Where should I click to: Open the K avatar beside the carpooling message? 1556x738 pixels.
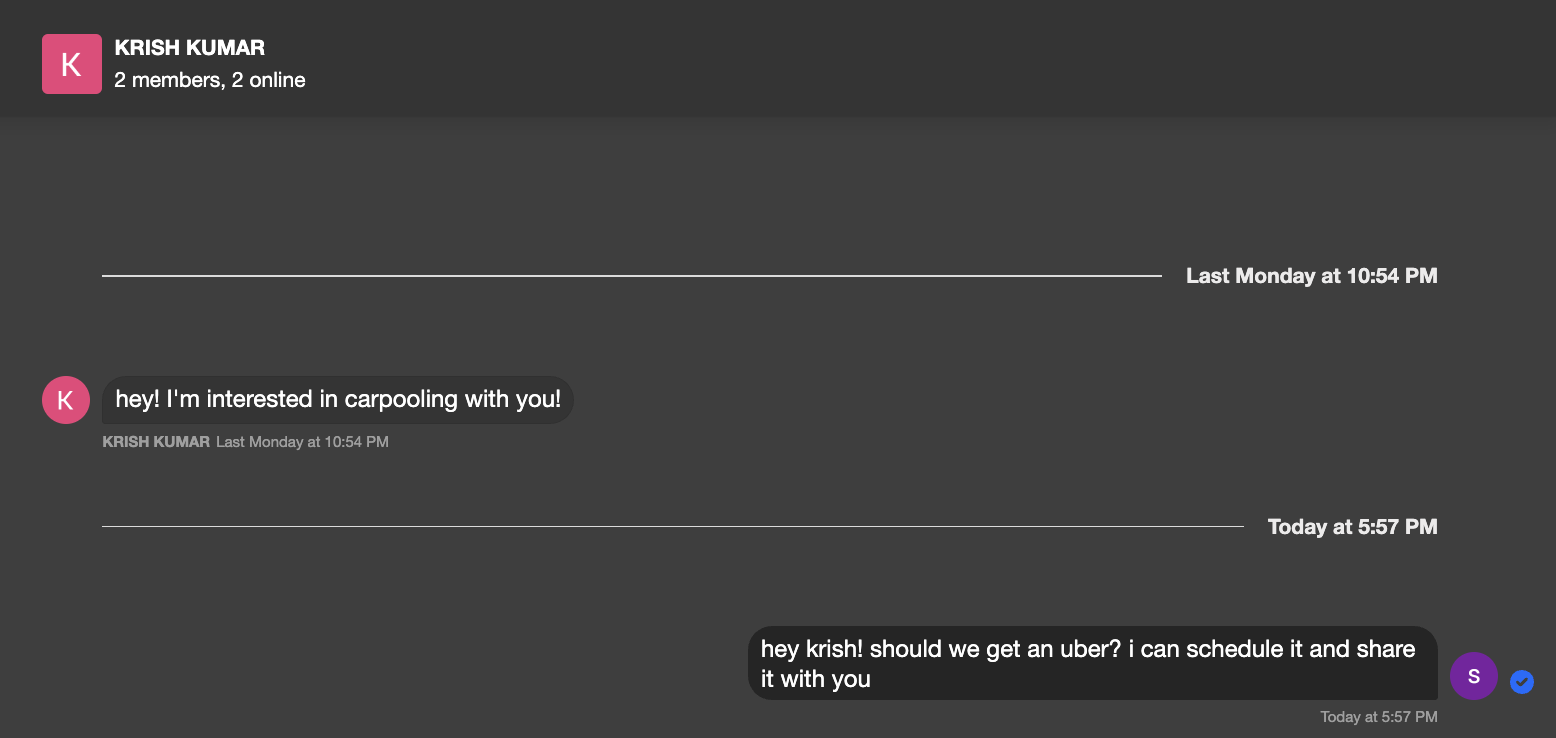[66, 400]
